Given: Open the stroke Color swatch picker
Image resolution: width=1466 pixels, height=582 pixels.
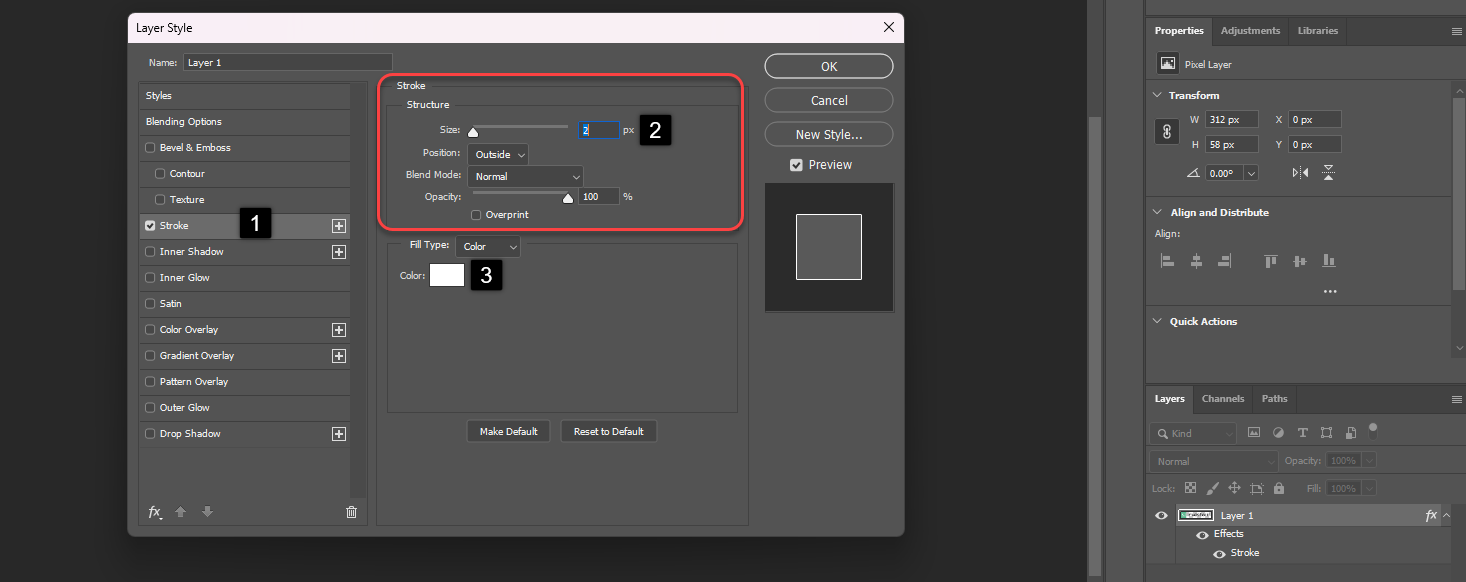Looking at the screenshot, I should coord(446,274).
